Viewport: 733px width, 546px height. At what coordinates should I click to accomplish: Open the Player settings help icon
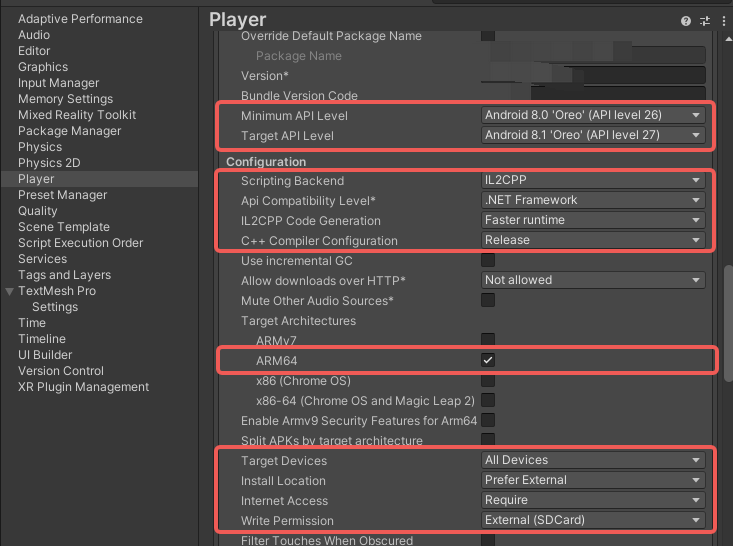point(685,21)
